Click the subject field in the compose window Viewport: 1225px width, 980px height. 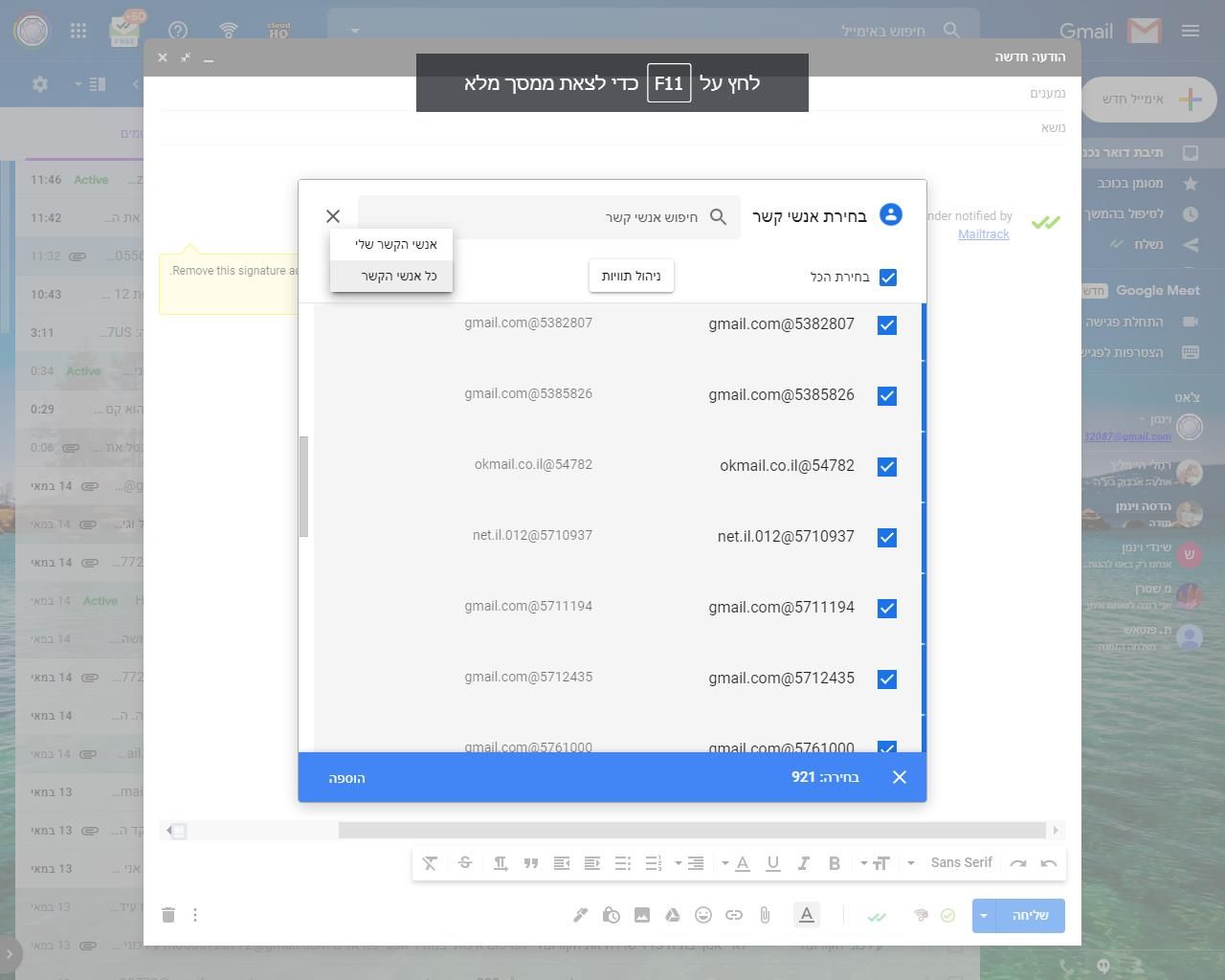[612, 127]
